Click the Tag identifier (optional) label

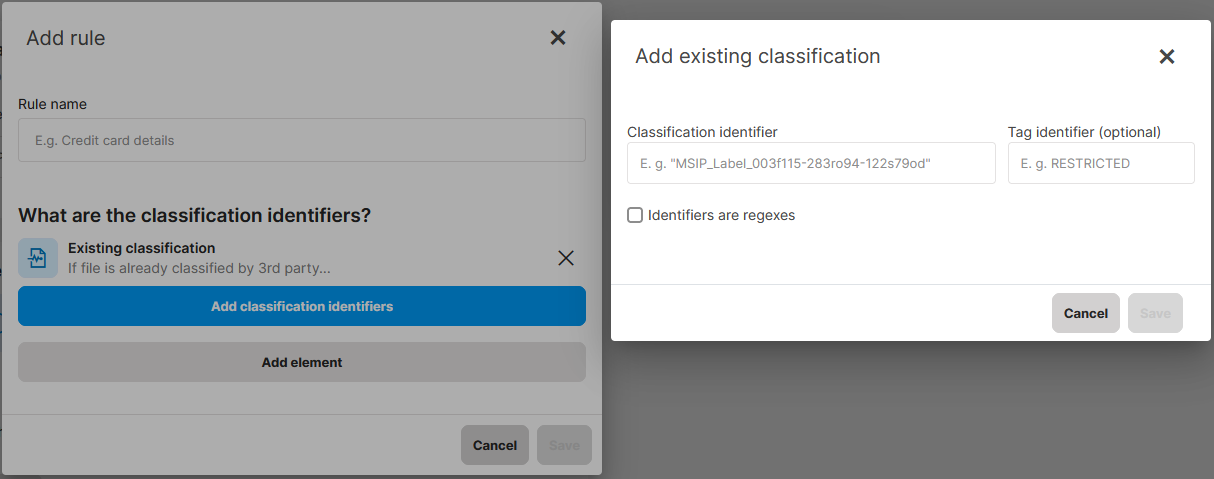1084,132
